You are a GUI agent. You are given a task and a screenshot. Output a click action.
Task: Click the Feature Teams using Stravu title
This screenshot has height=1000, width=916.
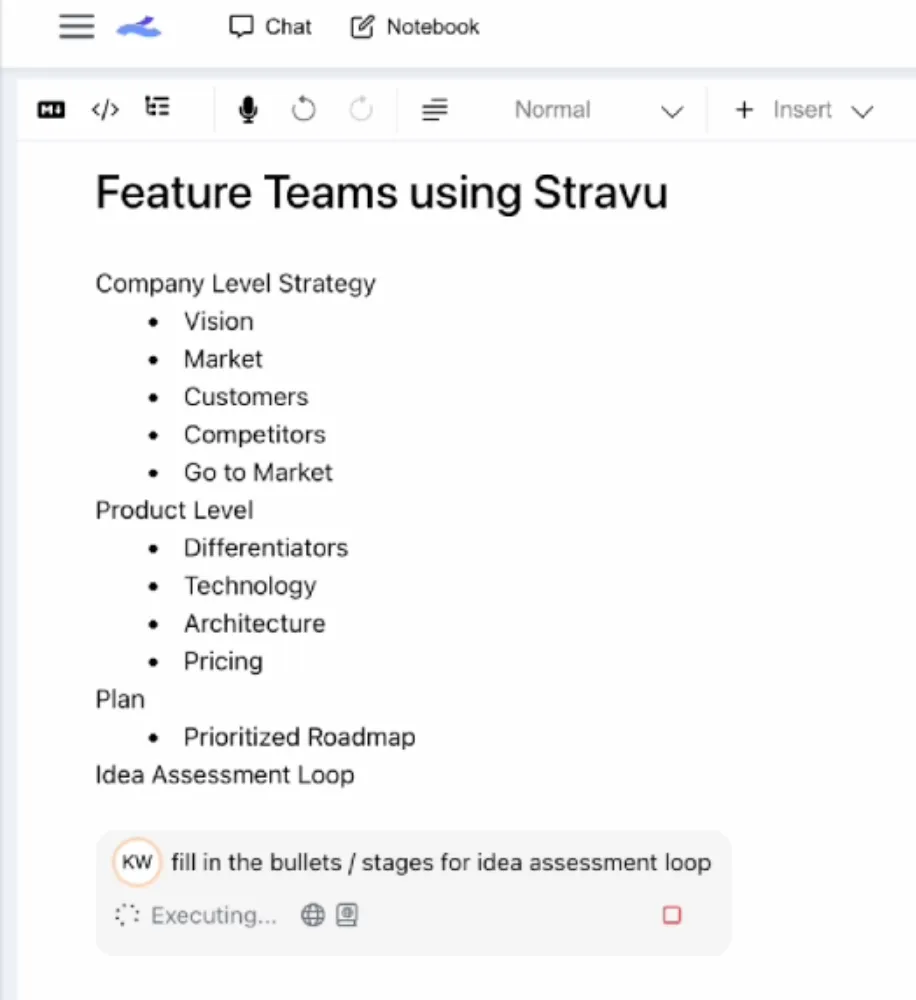coord(381,193)
